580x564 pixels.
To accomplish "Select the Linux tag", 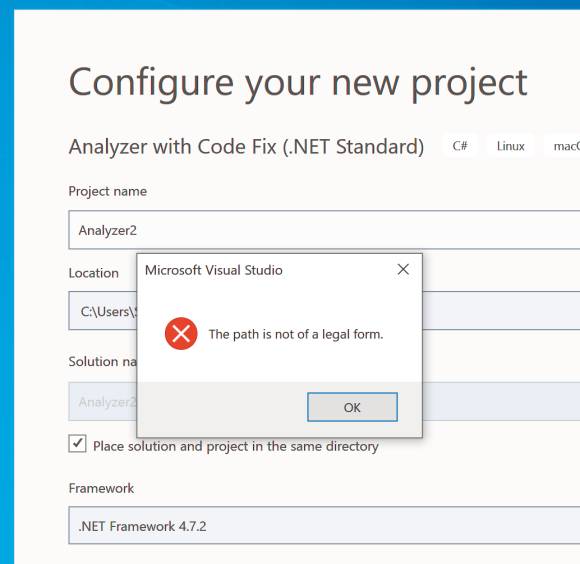I will point(510,146).
